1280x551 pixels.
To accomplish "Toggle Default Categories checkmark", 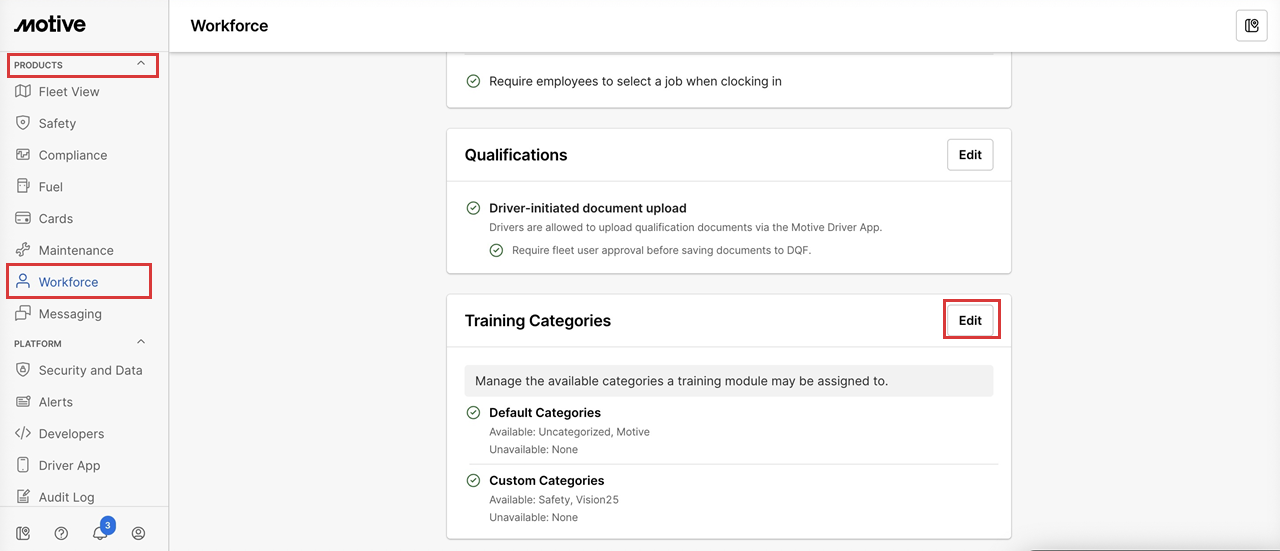I will (x=473, y=413).
